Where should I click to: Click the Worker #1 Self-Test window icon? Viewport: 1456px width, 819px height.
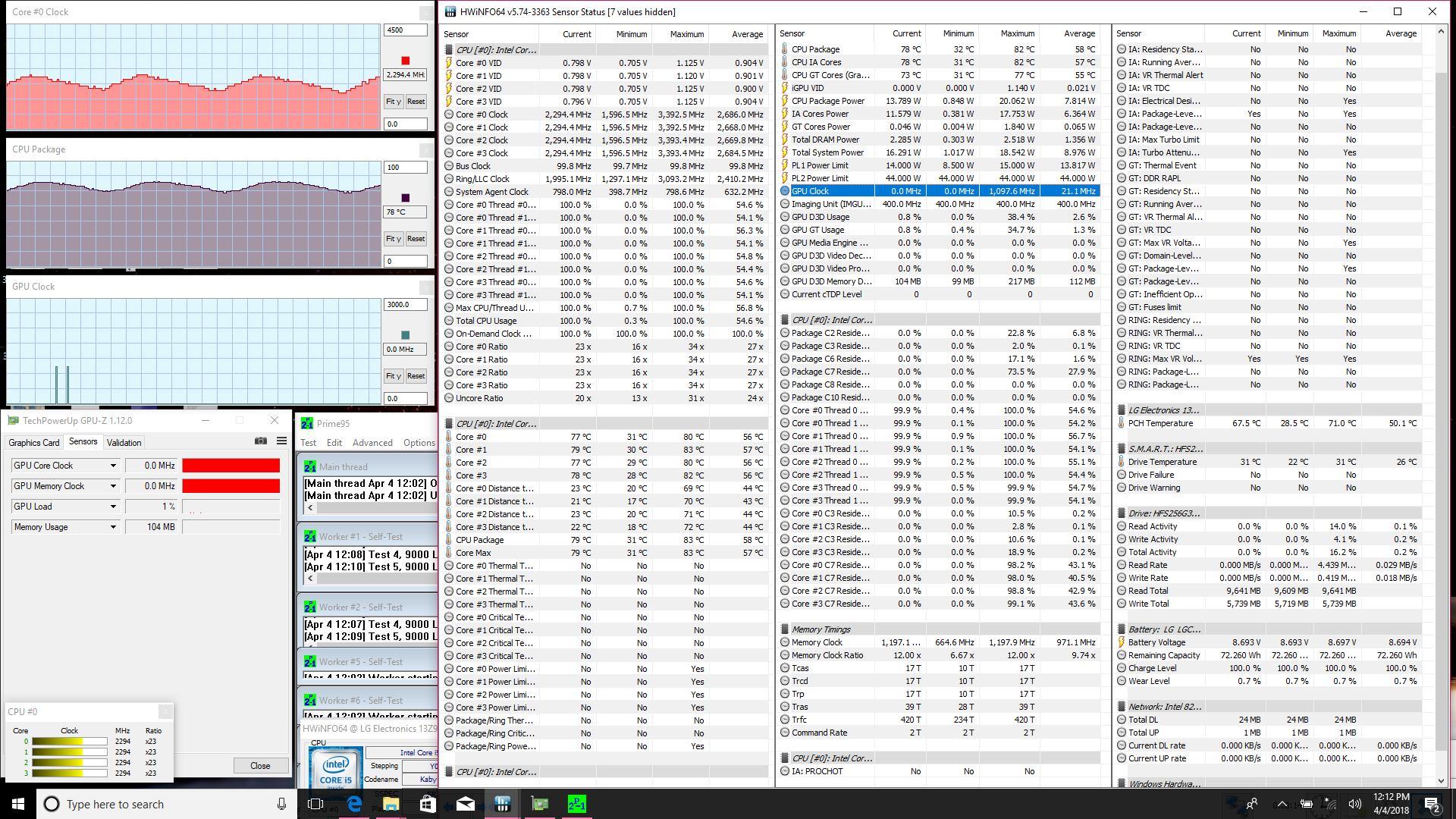pos(310,536)
